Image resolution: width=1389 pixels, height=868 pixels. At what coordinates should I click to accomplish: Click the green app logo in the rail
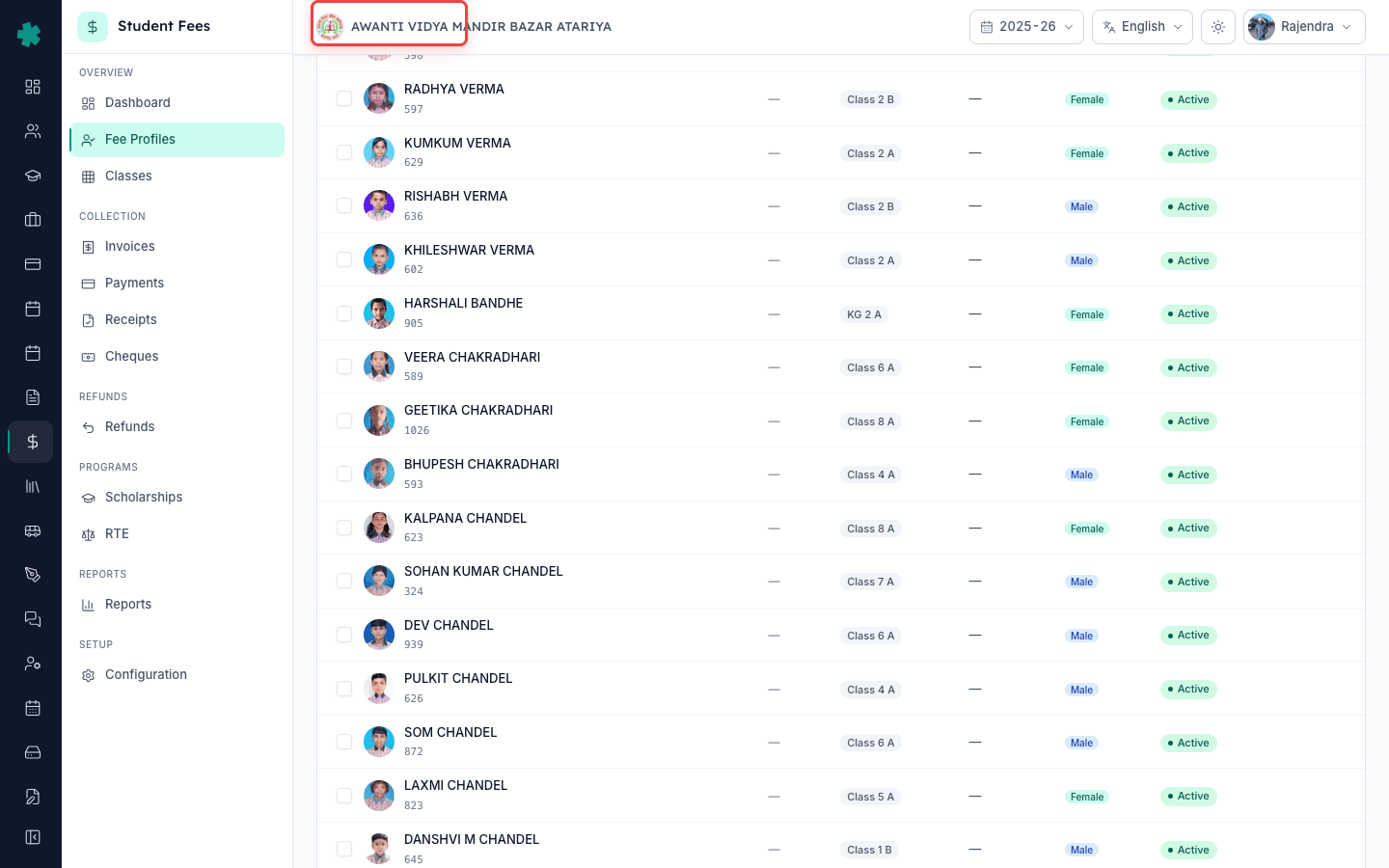click(x=30, y=35)
